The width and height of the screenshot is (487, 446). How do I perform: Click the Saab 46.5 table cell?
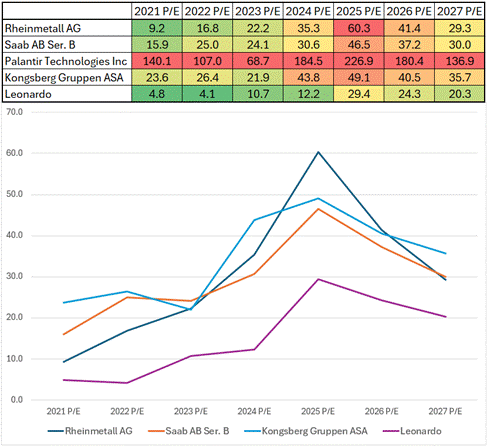358,45
